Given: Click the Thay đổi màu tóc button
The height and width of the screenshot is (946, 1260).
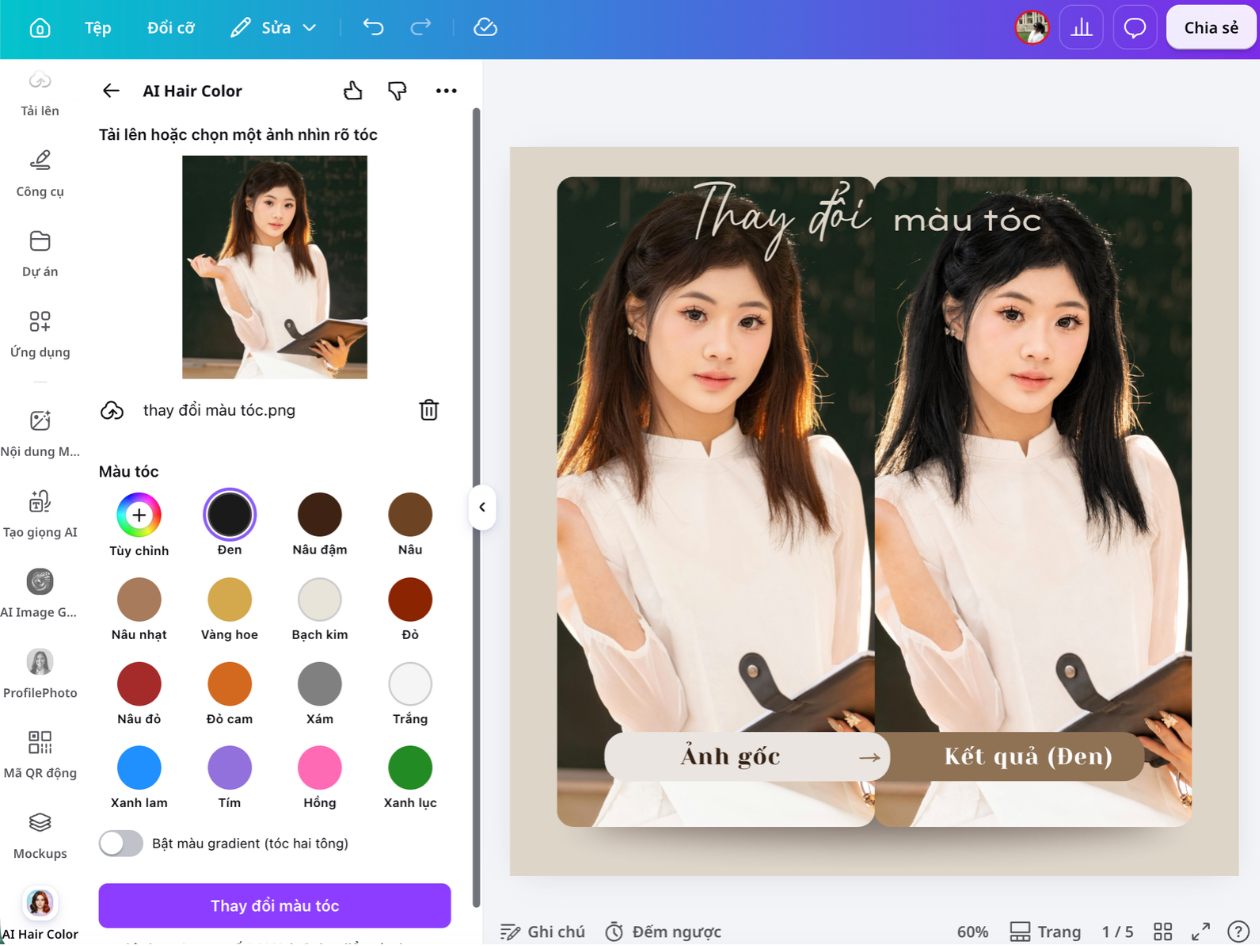Looking at the screenshot, I should 275,906.
